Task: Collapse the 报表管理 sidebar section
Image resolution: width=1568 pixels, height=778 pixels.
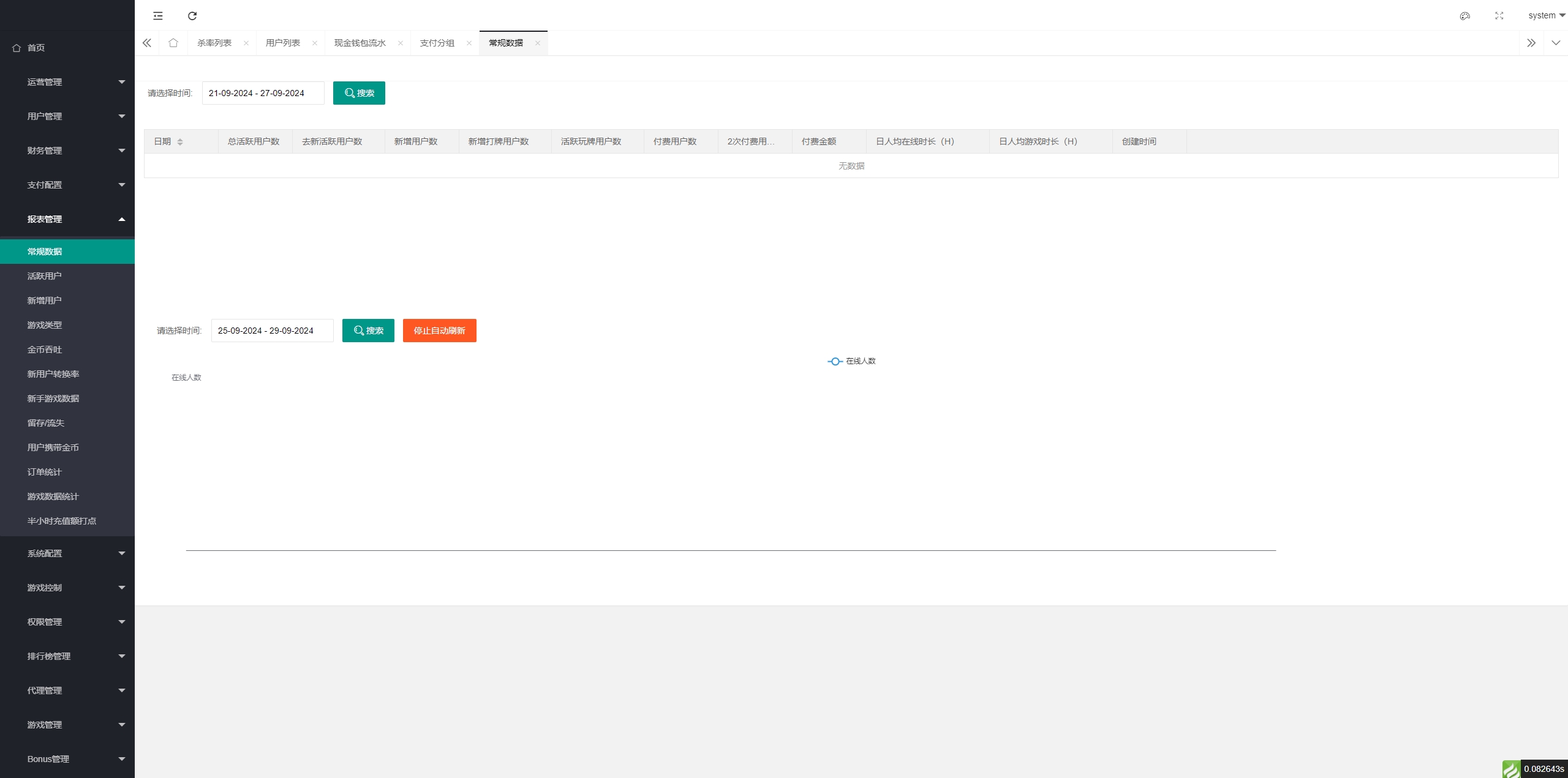Action: 67,219
